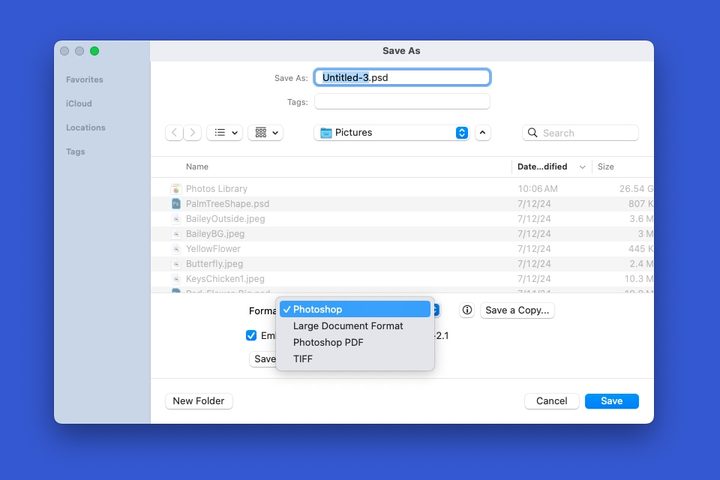Screen dimensions: 720x480
Task: Select Photoshop format option
Action: 355,309
